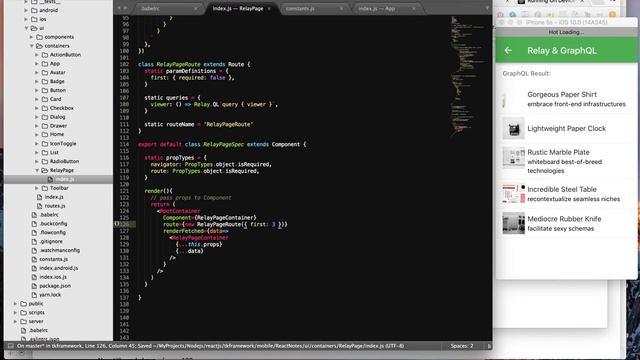This screenshot has height=360, width=640.
Task: Click the tab navigation forward arrow
Action: [125, 8]
